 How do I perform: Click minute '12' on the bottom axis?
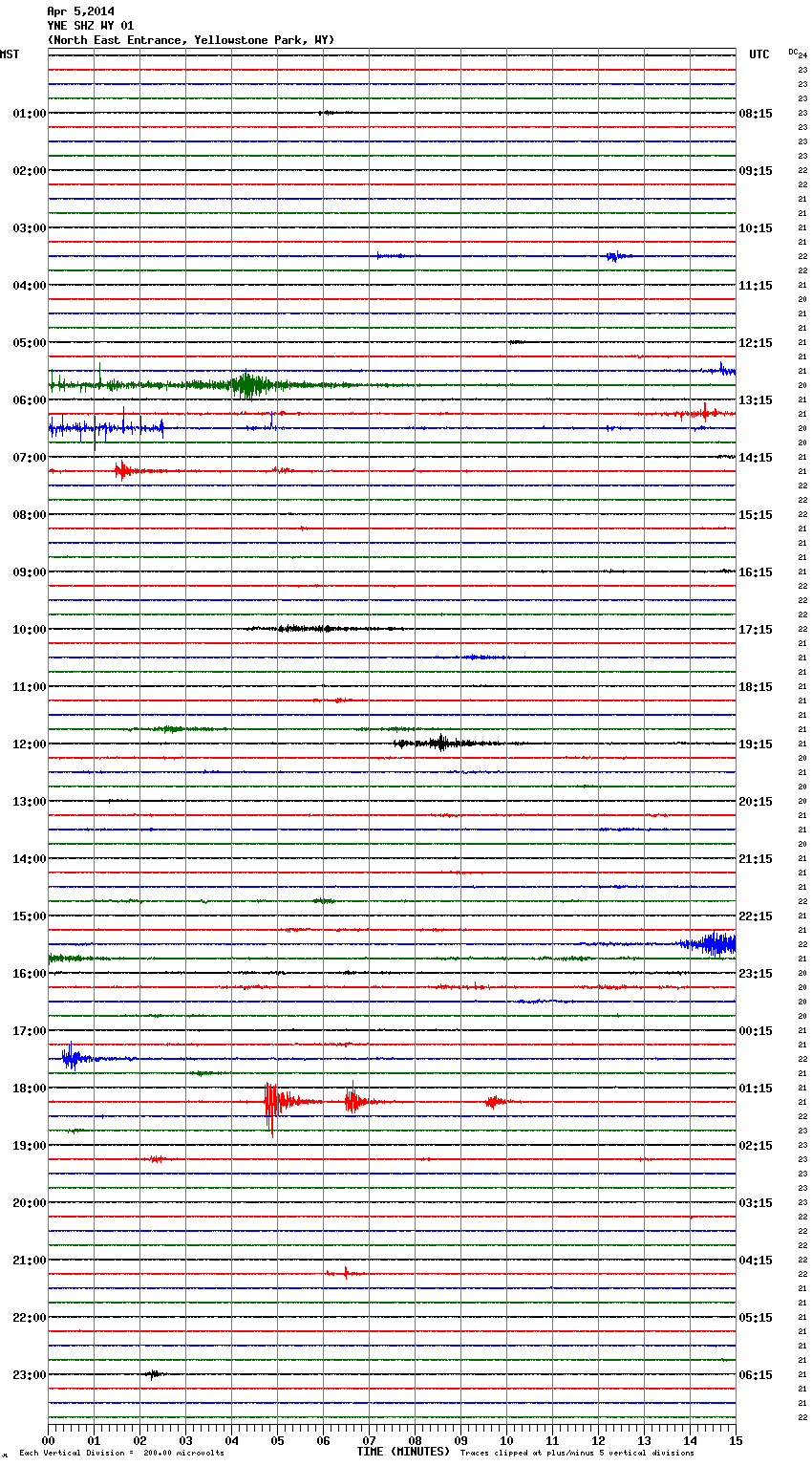tap(598, 1440)
